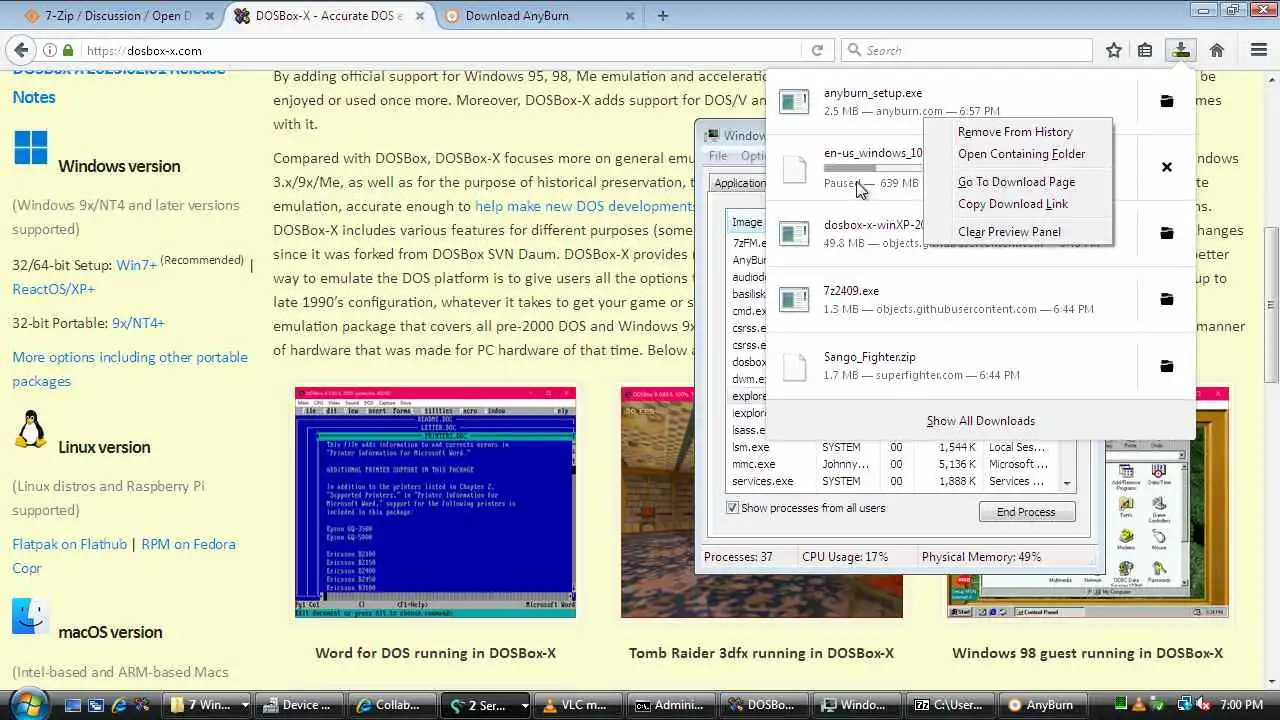Open Flatpak on Flathub link

[69, 544]
